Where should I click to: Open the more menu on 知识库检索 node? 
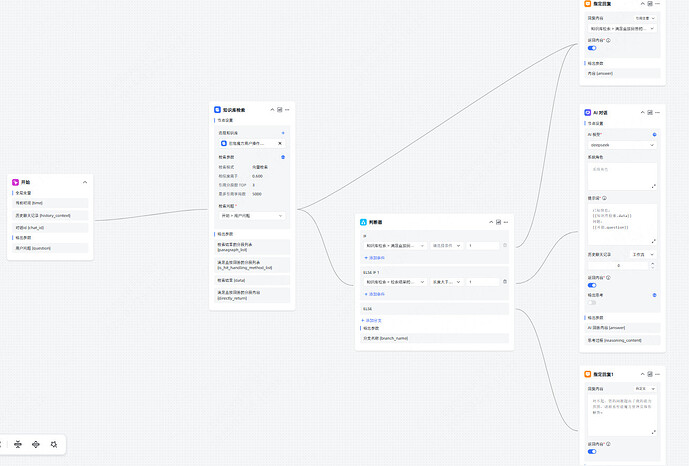[x=287, y=110]
